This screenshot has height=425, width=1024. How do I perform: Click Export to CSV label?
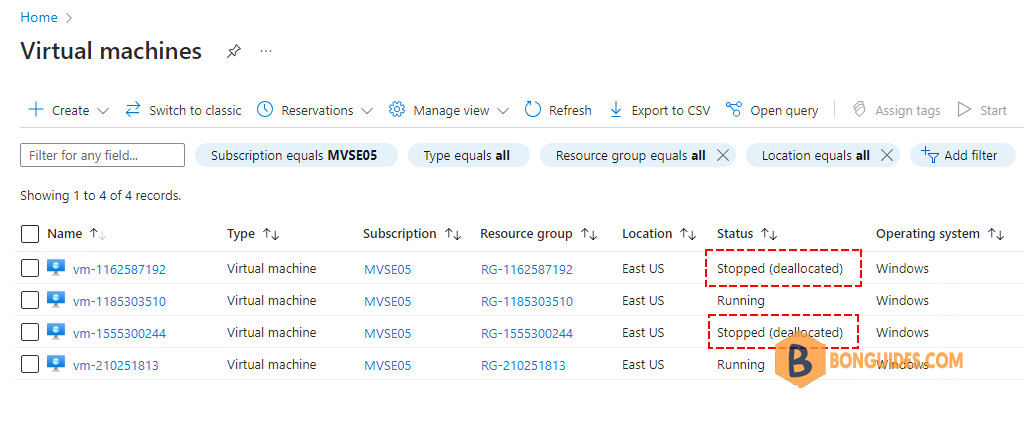click(671, 110)
